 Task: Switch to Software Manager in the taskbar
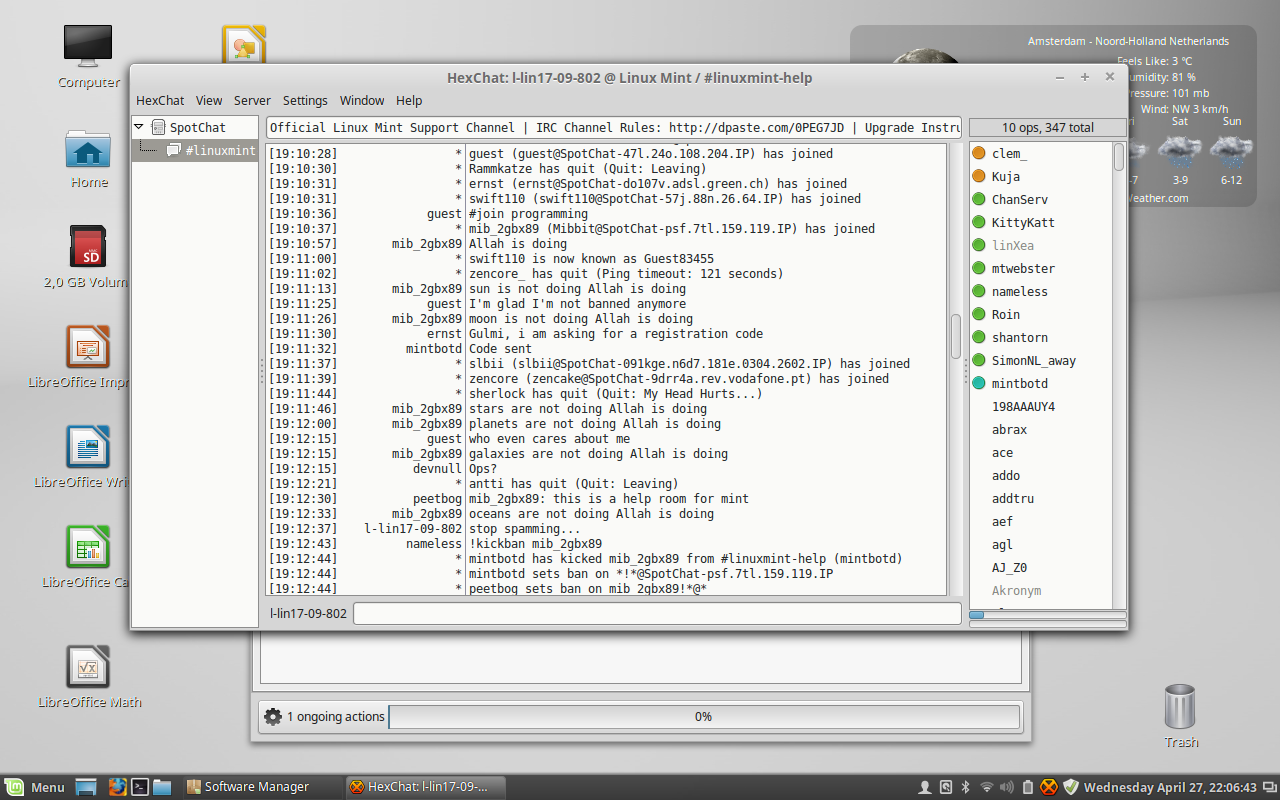point(258,787)
